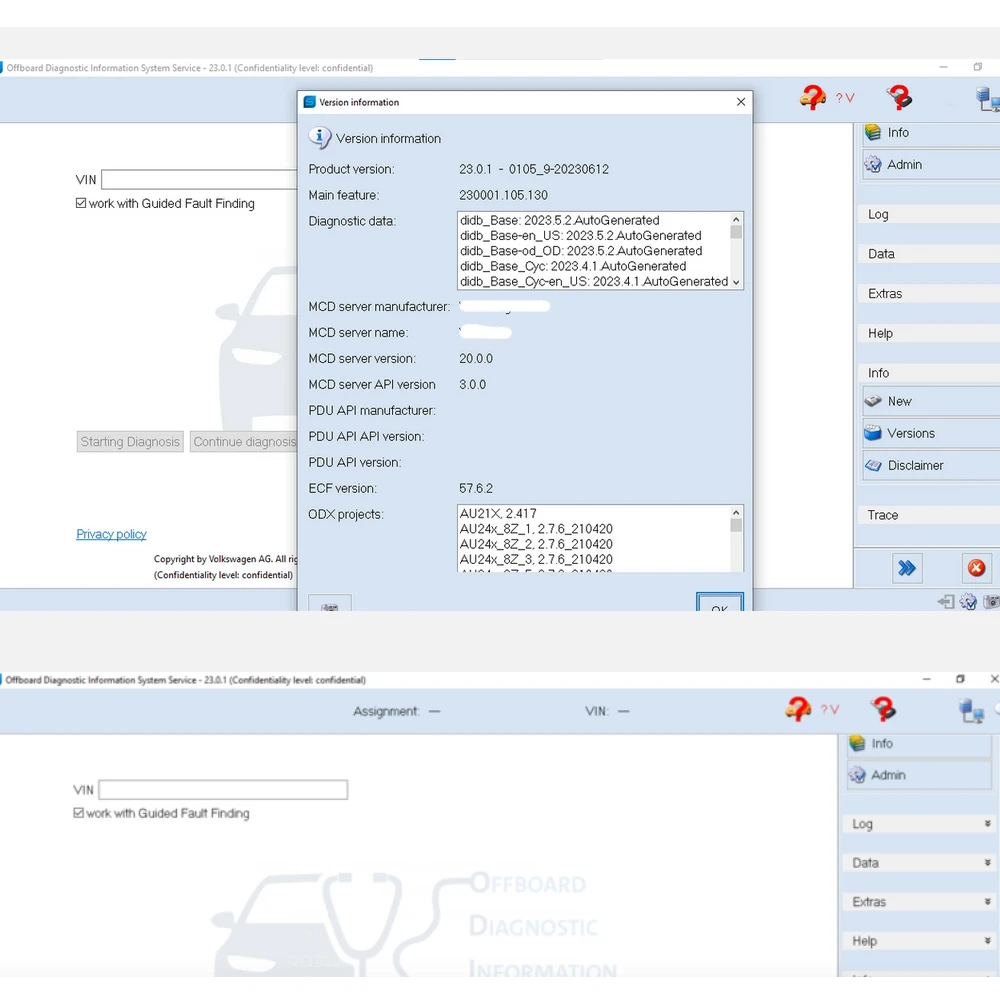Select 'didb_Base-en_US: 2023.5.2.AutoGenerated' row
The width and height of the screenshot is (1000, 1000).
594,236
